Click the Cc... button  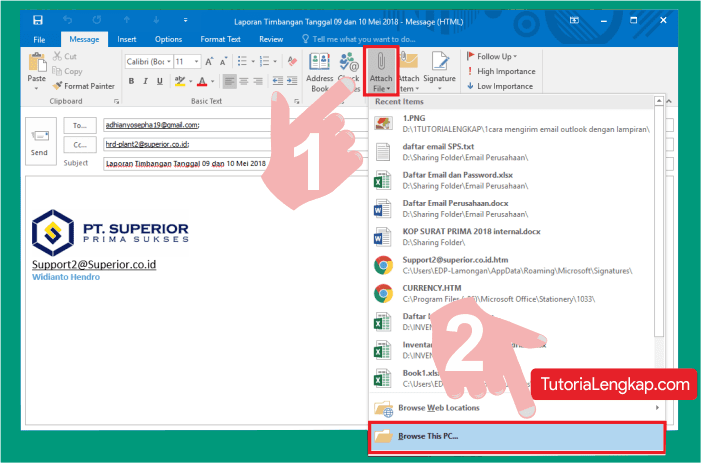point(80,145)
